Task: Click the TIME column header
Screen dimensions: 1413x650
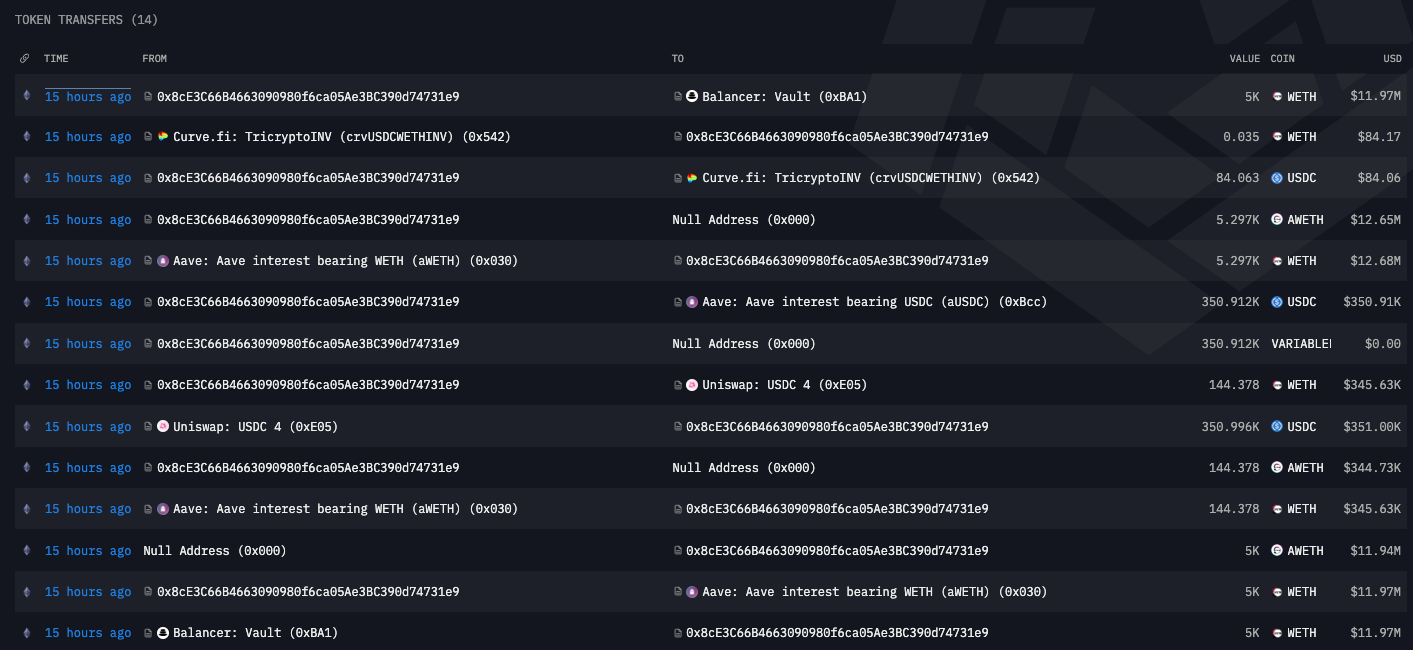Action: (x=56, y=59)
